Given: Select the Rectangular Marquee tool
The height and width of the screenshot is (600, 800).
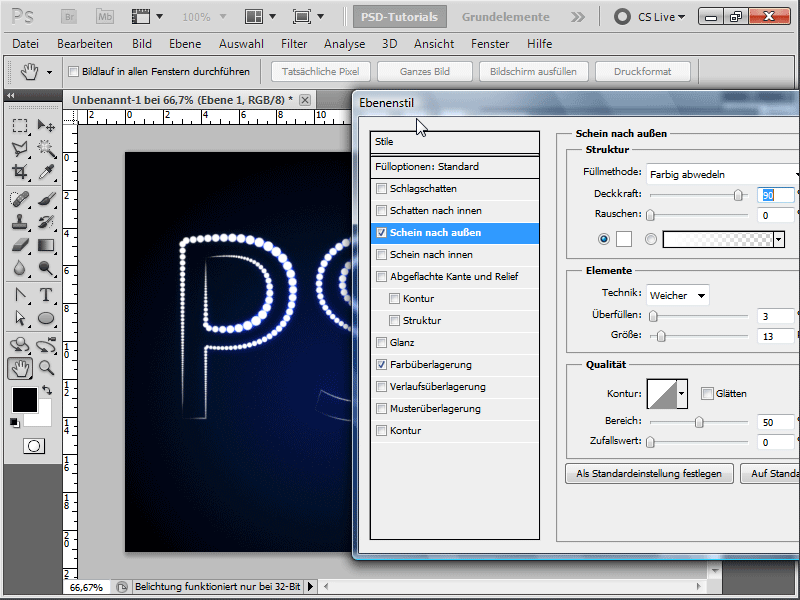Looking at the screenshot, I should tap(20, 125).
